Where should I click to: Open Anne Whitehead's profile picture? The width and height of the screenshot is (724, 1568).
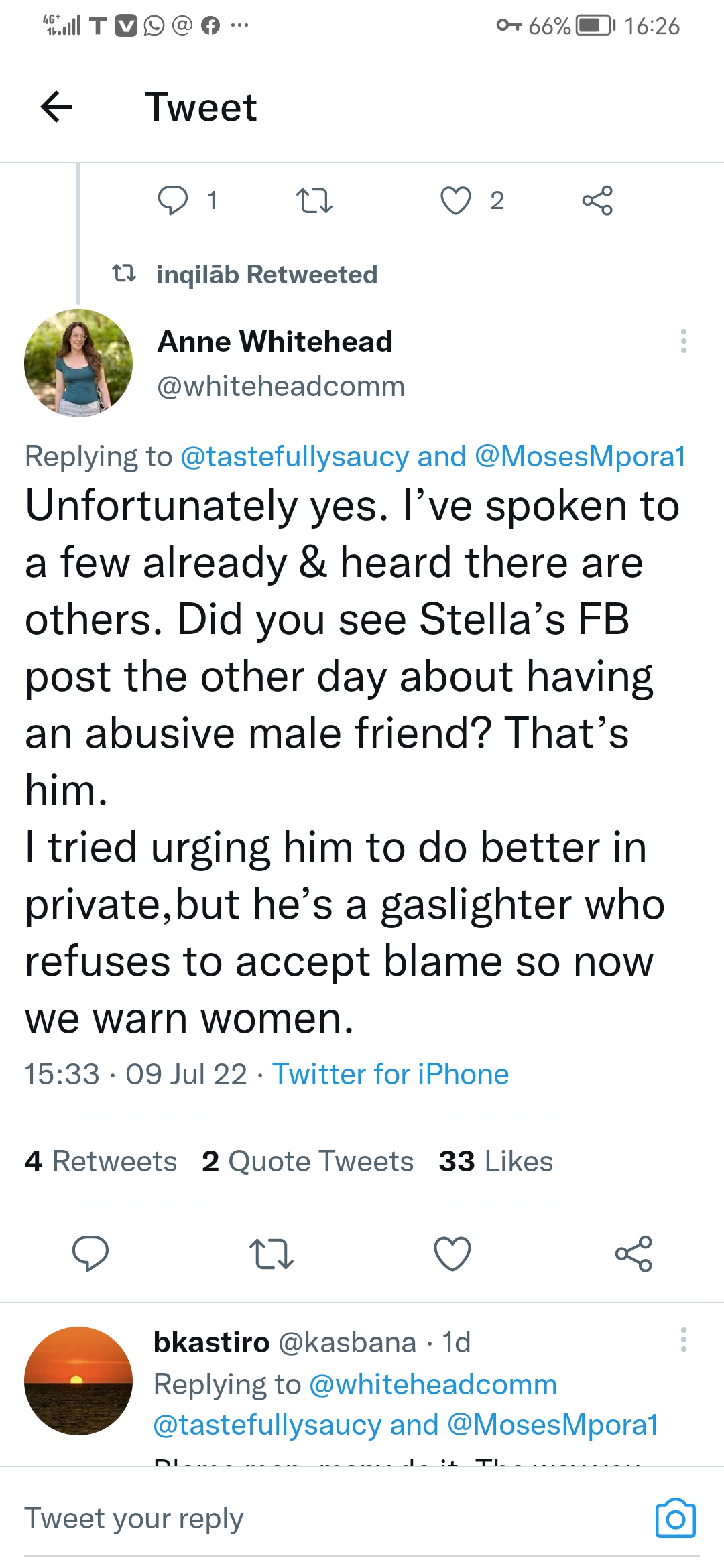coord(78,363)
